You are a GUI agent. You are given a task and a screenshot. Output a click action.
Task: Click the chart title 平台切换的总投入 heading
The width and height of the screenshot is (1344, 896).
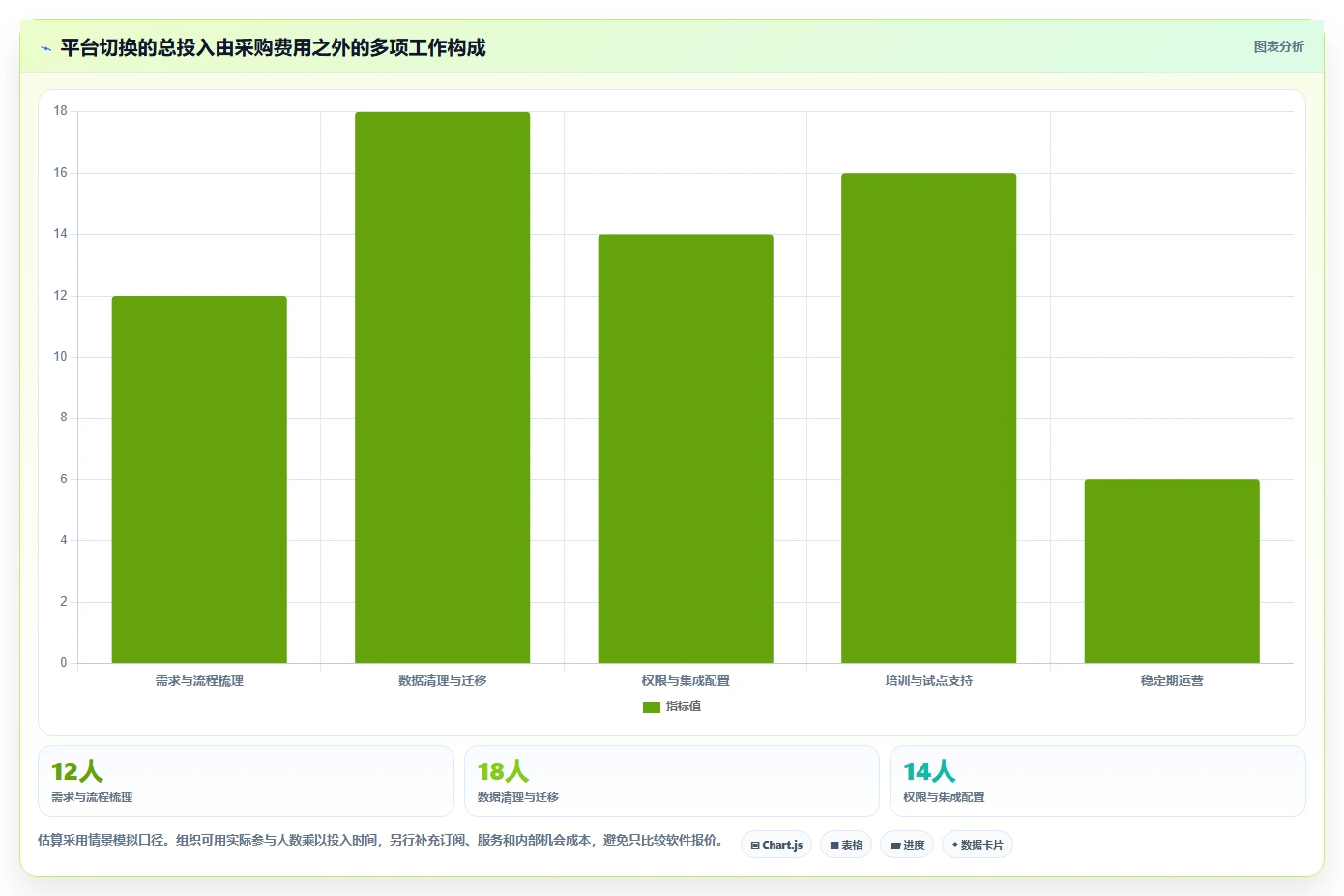tap(273, 47)
